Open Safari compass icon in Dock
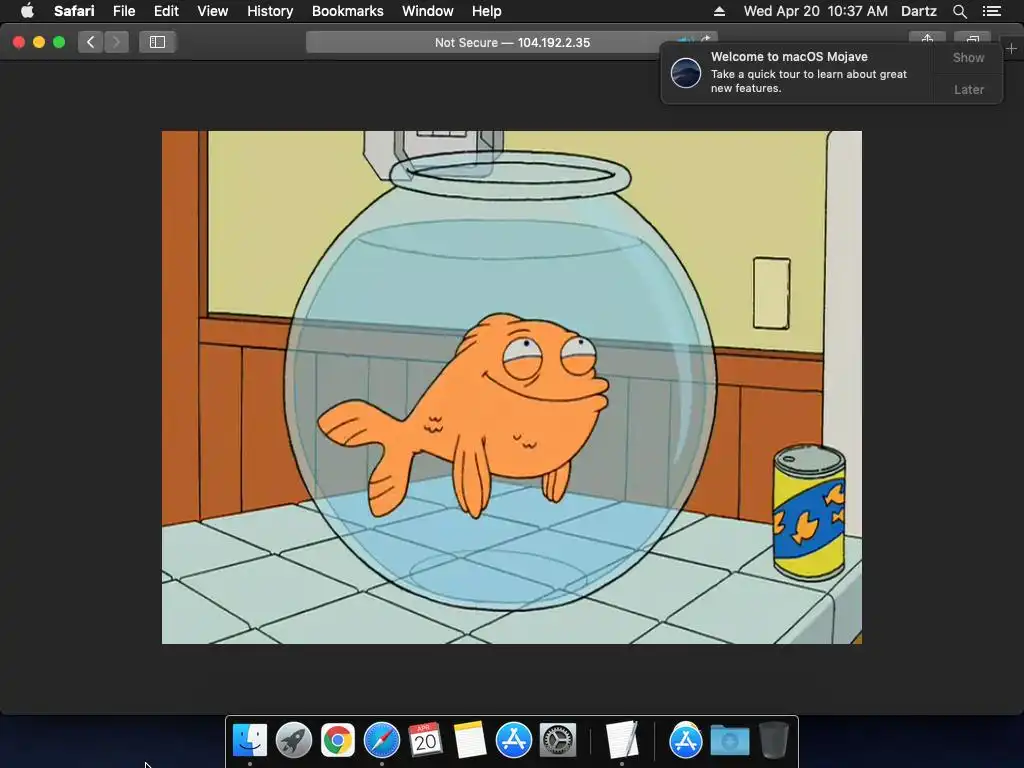This screenshot has width=1024, height=768. coord(381,741)
